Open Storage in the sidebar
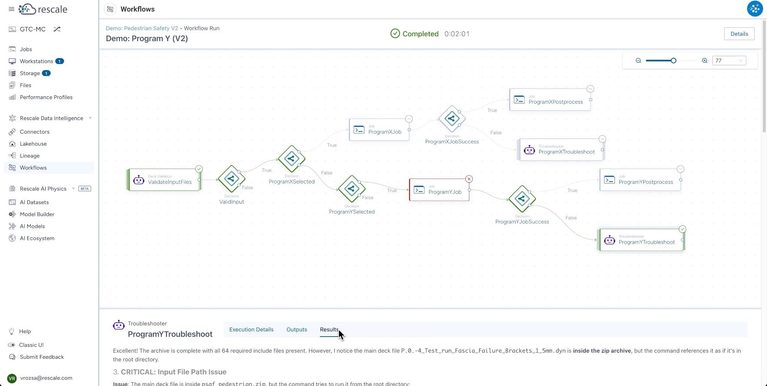Screen dimensions: 767x386 coord(30,73)
